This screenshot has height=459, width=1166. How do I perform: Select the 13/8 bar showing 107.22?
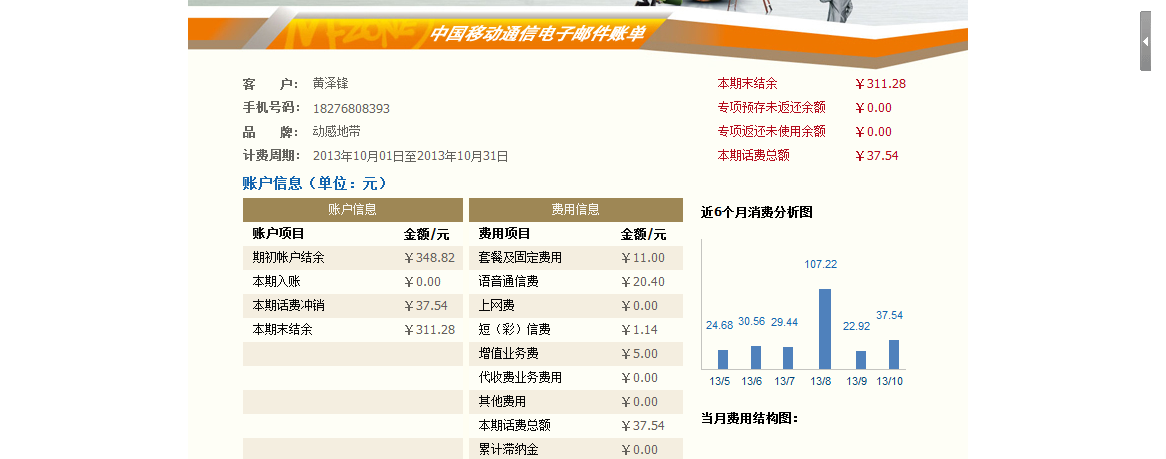[x=825, y=329]
